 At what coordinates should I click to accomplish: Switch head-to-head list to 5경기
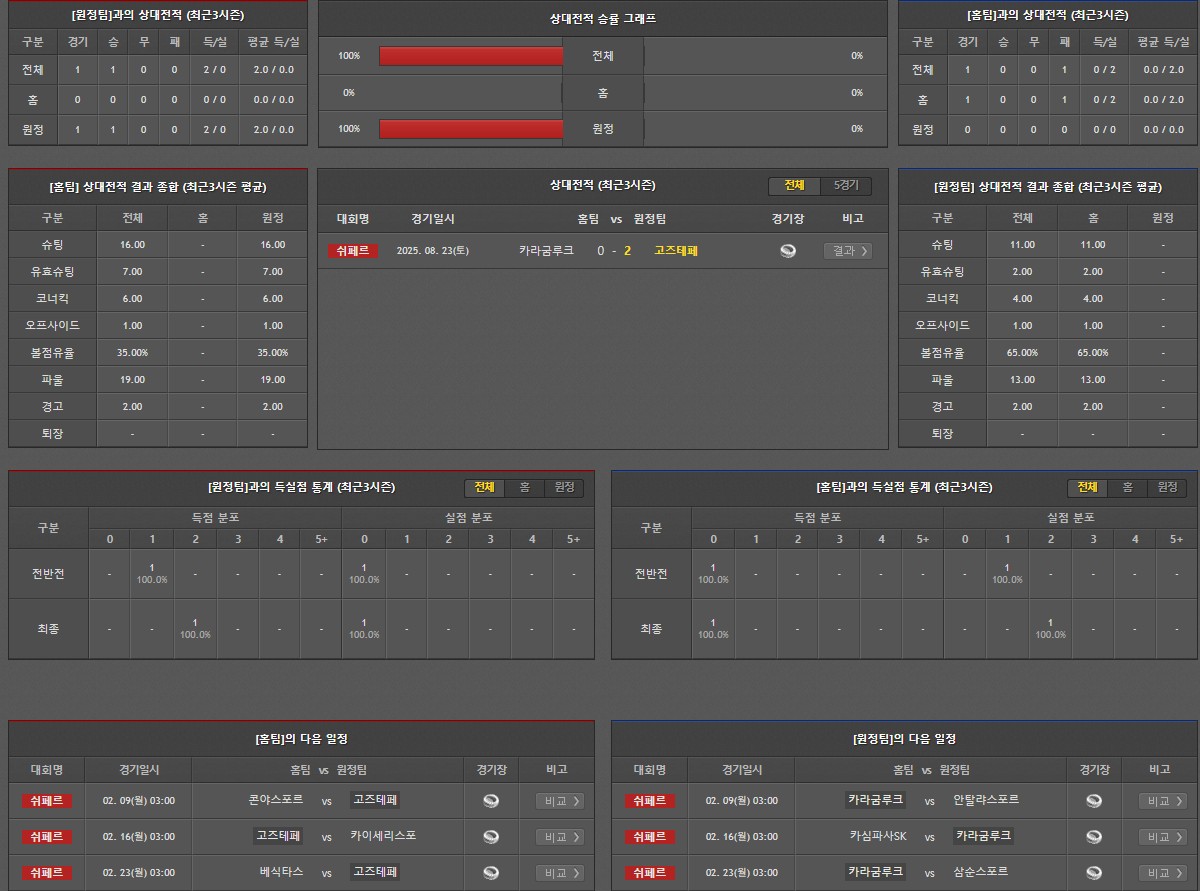tap(846, 186)
